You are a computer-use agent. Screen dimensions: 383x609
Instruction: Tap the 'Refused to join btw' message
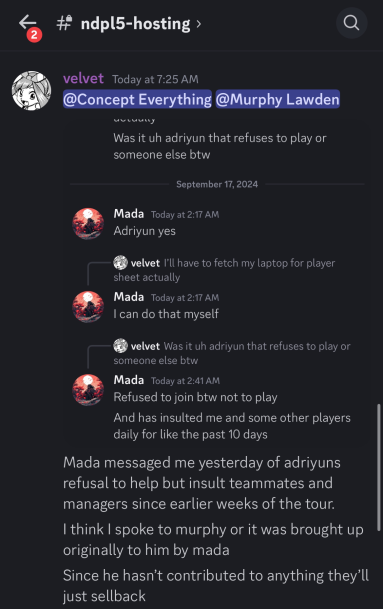coord(195,397)
